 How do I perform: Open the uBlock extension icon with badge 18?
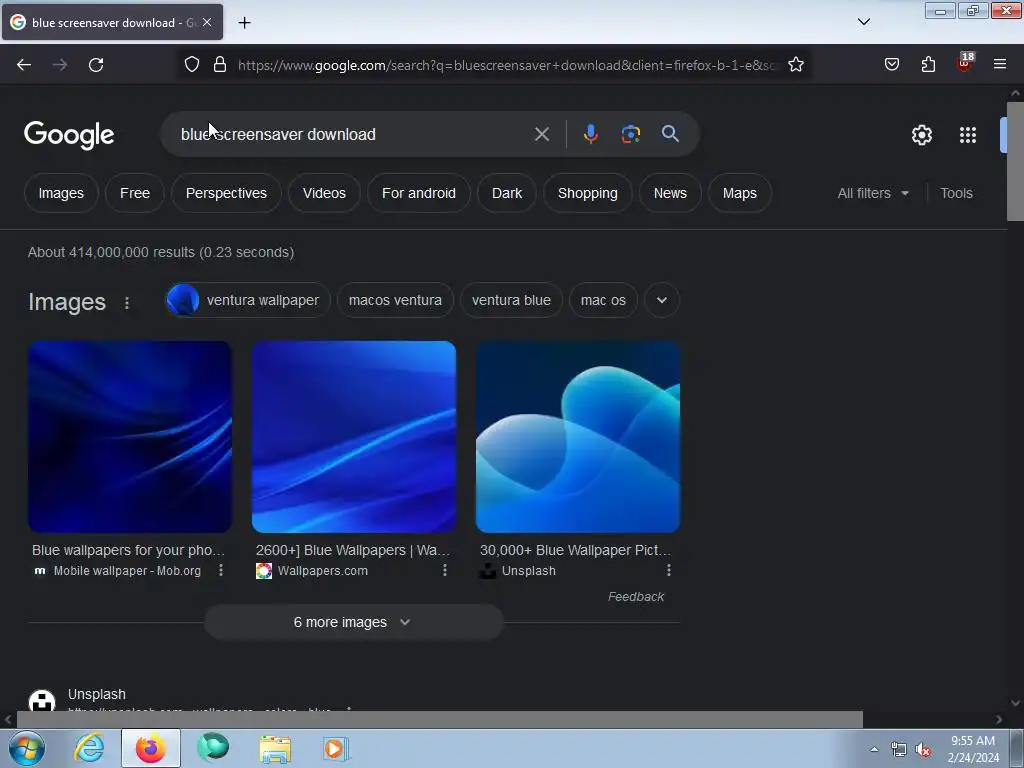coord(965,63)
